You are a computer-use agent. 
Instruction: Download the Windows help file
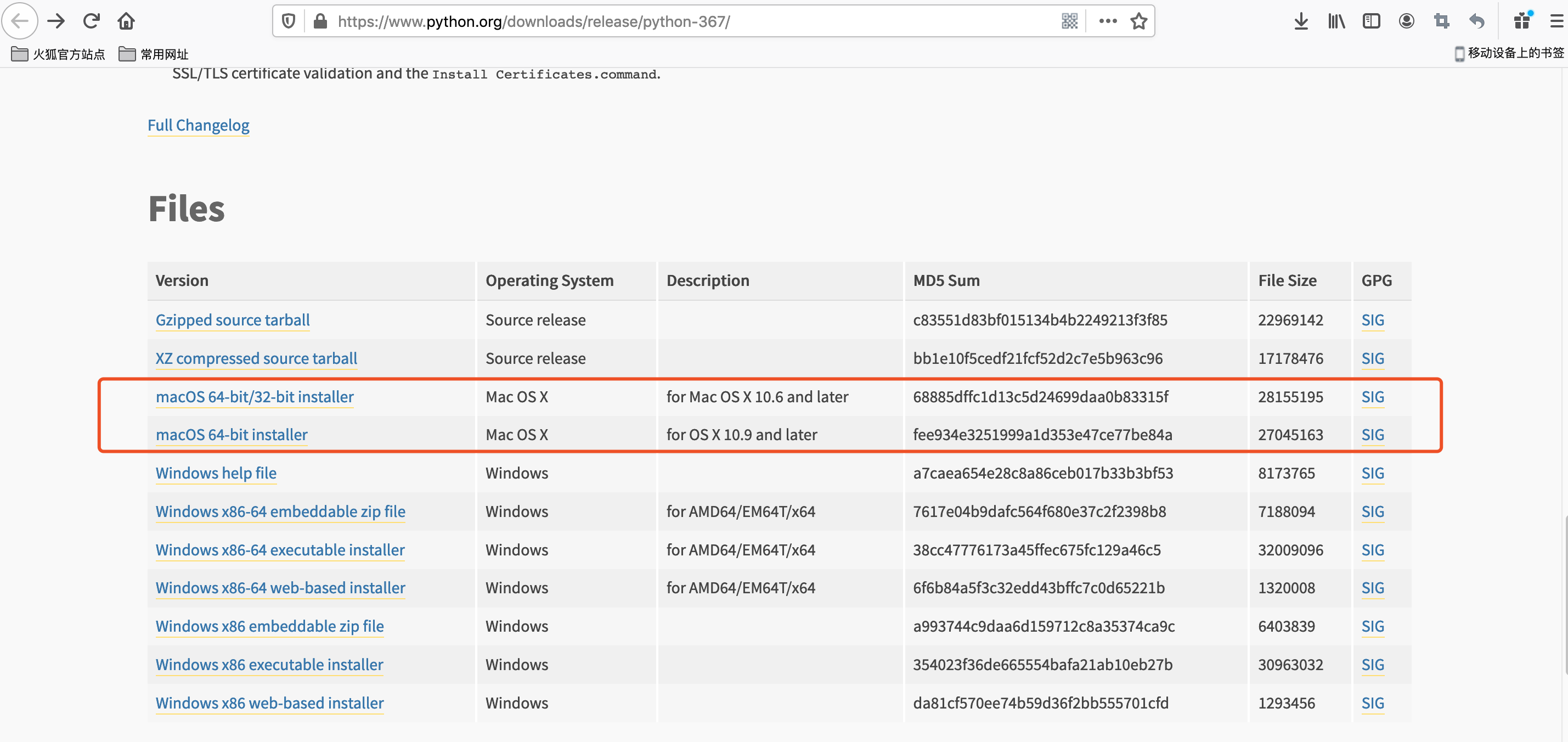pyautogui.click(x=216, y=473)
